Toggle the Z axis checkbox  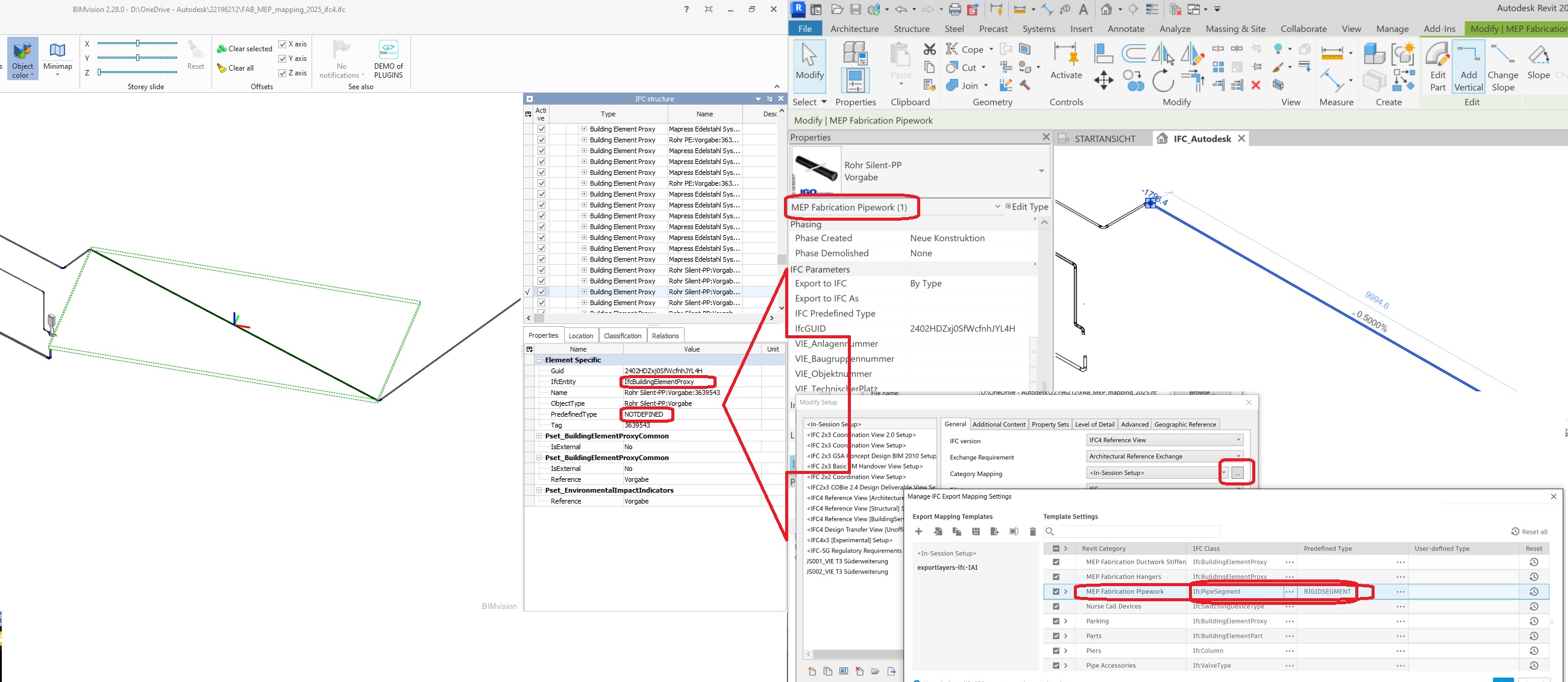pyautogui.click(x=283, y=73)
